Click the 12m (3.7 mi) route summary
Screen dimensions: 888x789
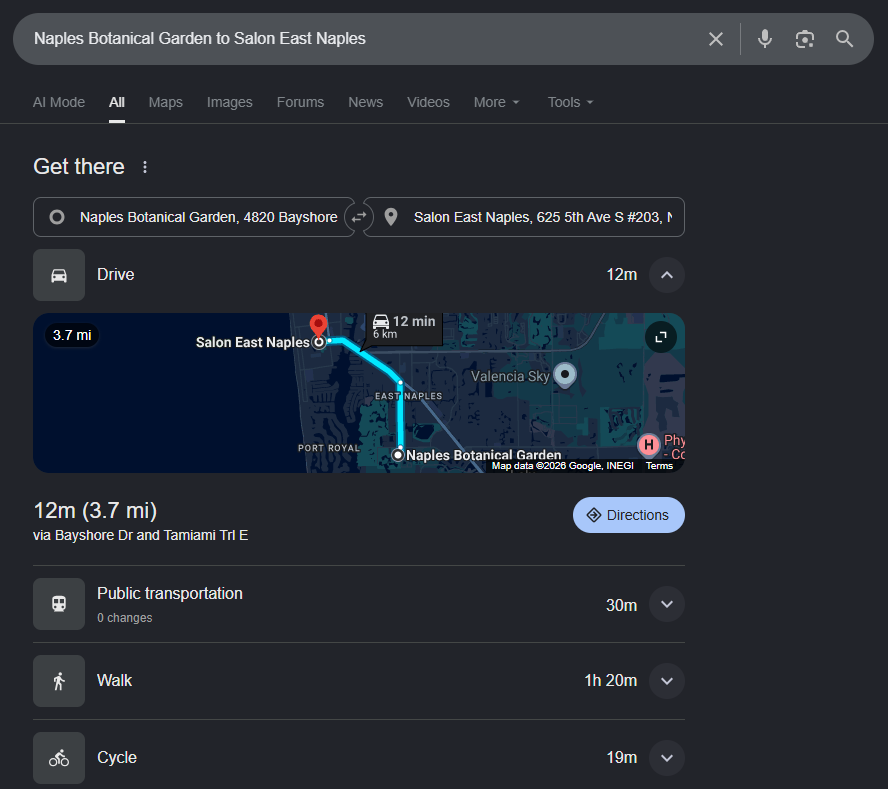coord(95,511)
